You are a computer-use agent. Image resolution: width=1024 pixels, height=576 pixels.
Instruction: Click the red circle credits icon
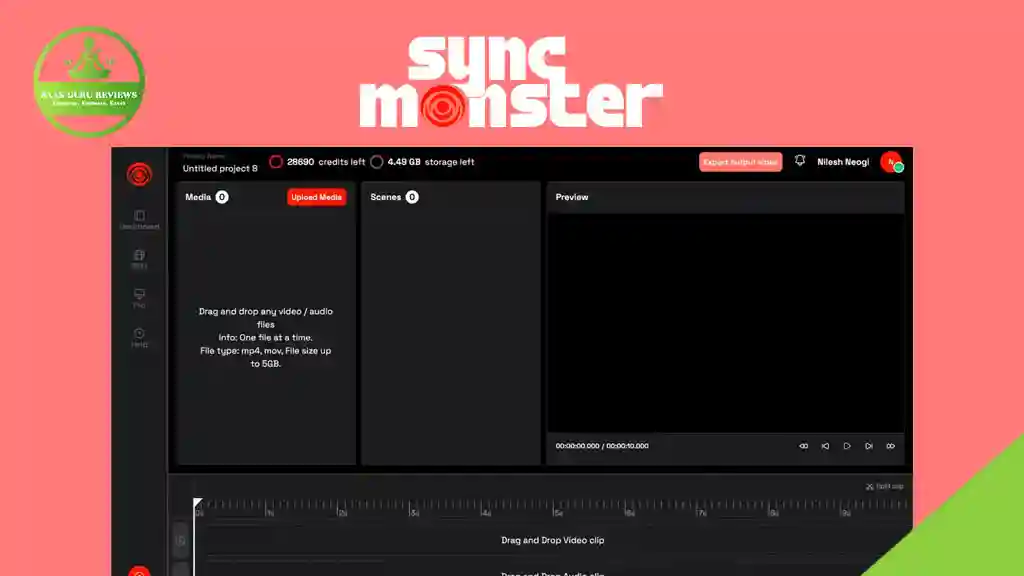tap(276, 162)
